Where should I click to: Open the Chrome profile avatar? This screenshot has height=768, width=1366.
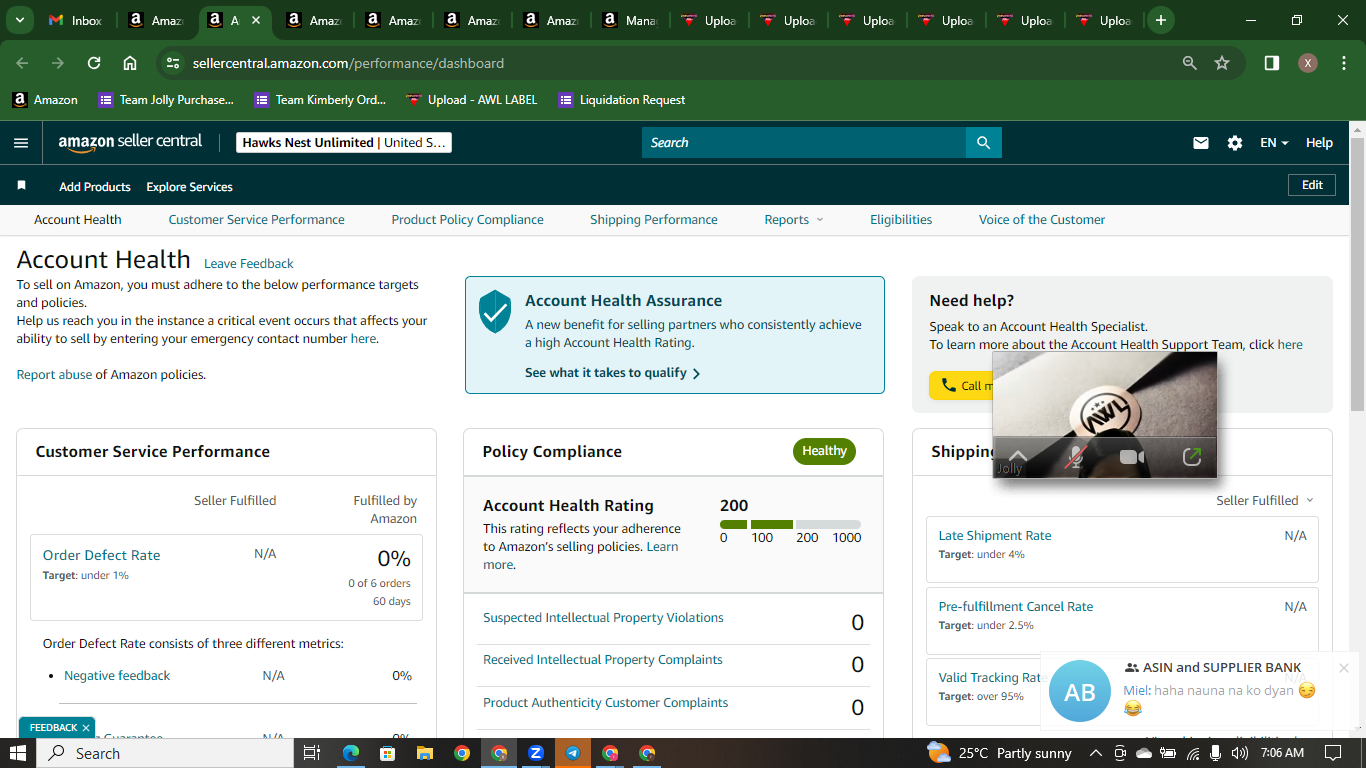point(1308,63)
